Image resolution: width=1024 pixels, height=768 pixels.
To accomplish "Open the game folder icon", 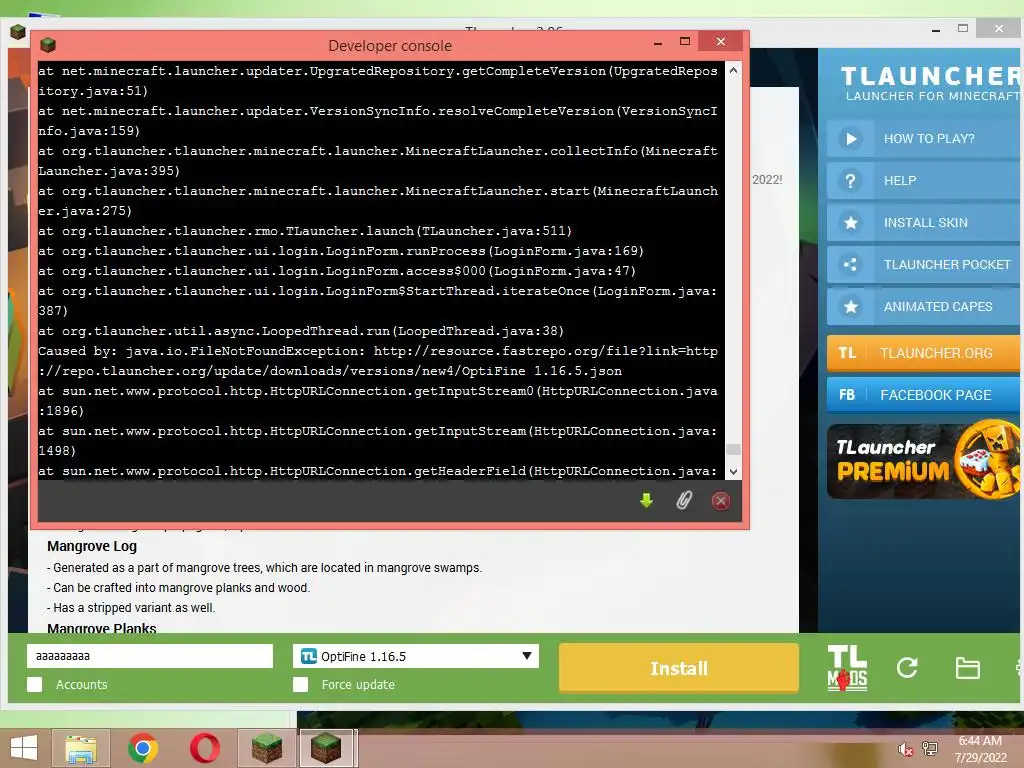I will pyautogui.click(x=967, y=668).
